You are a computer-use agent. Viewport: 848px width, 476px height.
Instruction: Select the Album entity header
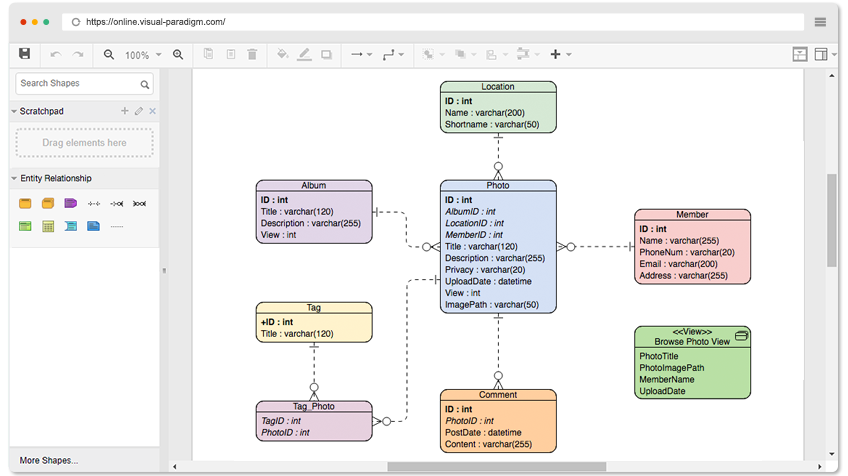[x=314, y=186]
